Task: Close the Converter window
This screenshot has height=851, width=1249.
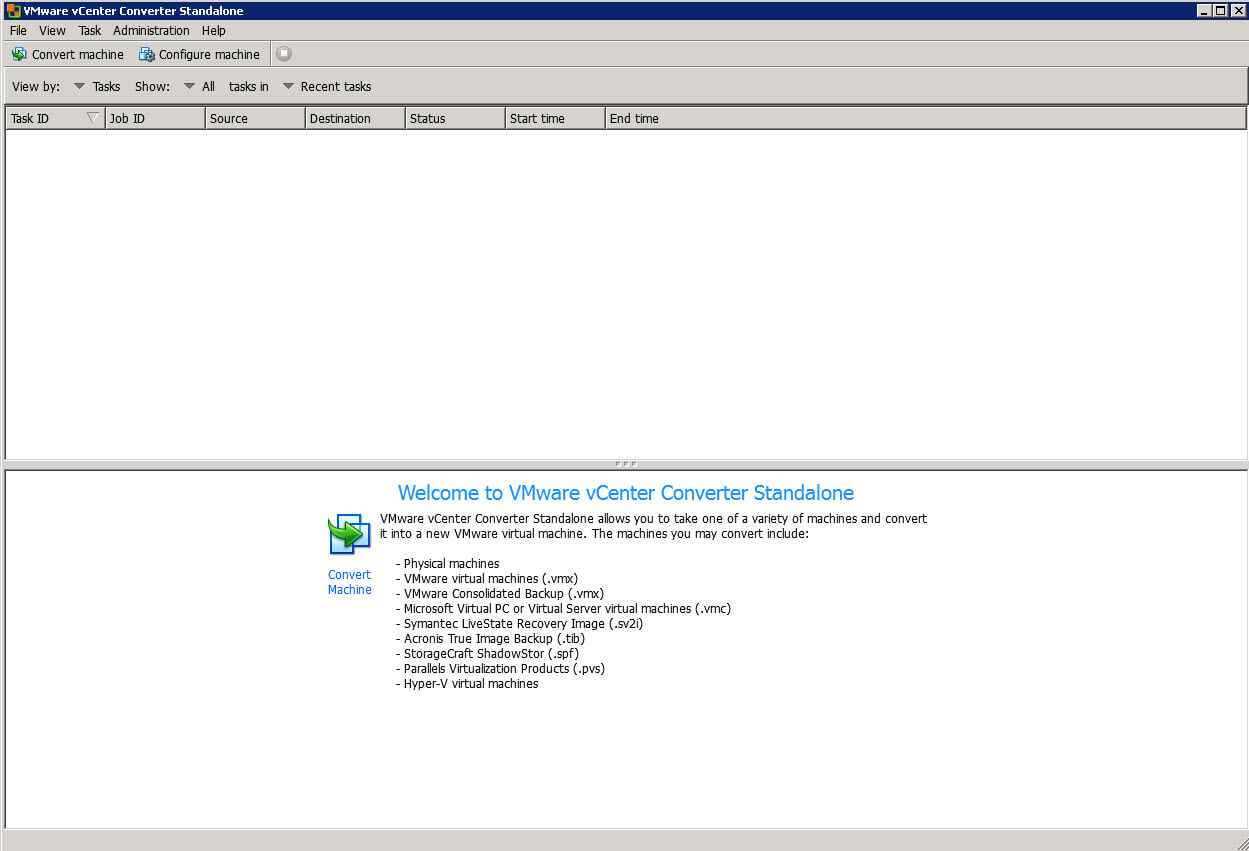Action: pyautogui.click(x=1238, y=11)
